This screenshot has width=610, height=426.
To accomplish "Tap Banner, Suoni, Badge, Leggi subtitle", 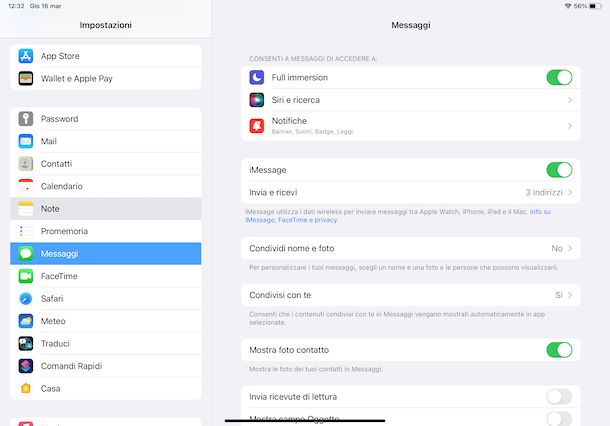I will [x=312, y=131].
